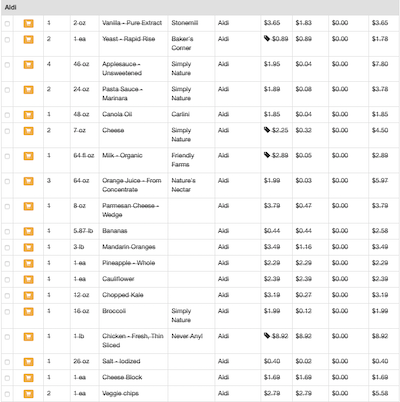Click the Broccoli item name
The width and height of the screenshot is (400, 402).
[114, 311]
